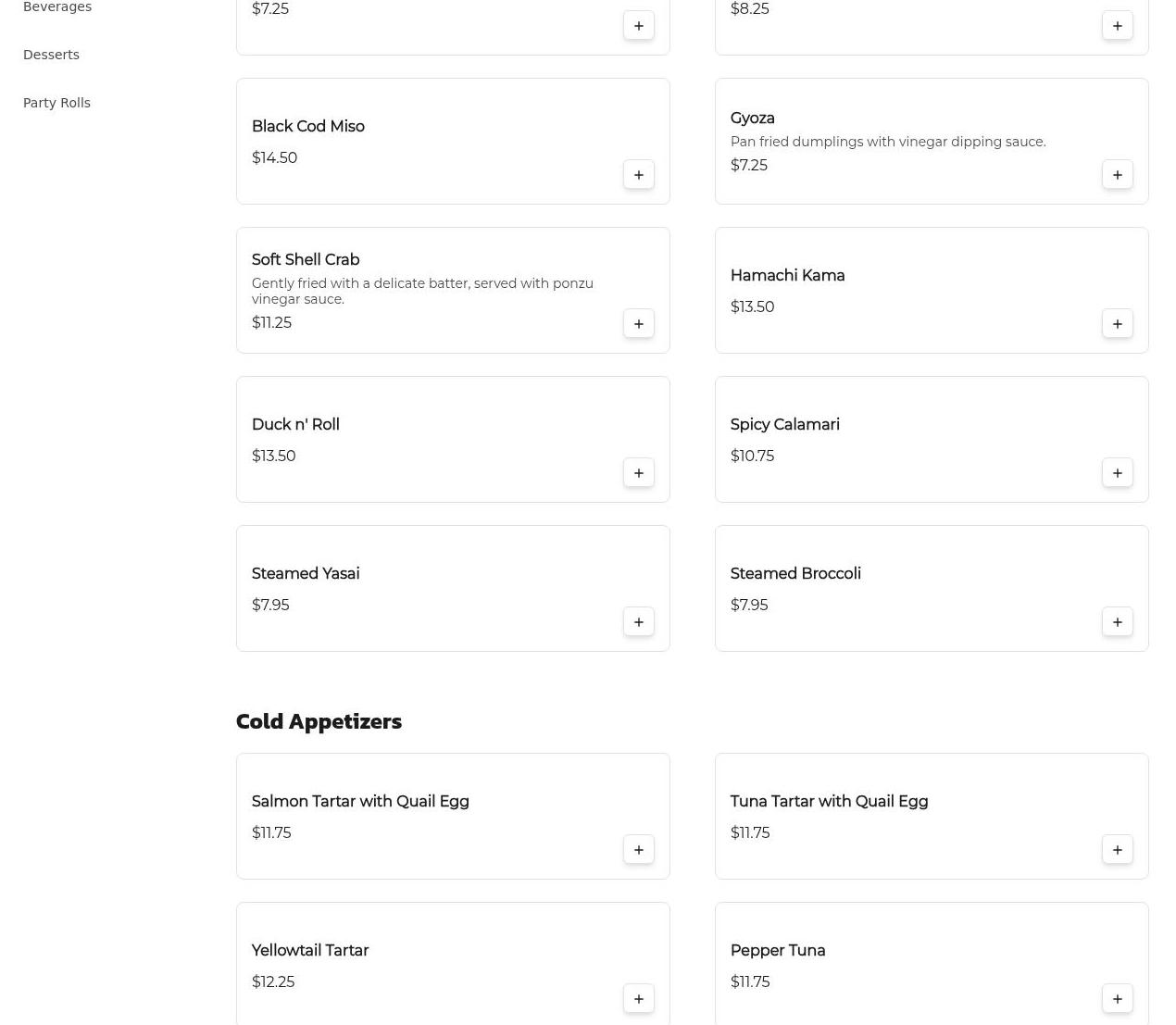View the Gyoza item name link
Image resolution: width=1176 pixels, height=1025 pixels.
pos(752,119)
